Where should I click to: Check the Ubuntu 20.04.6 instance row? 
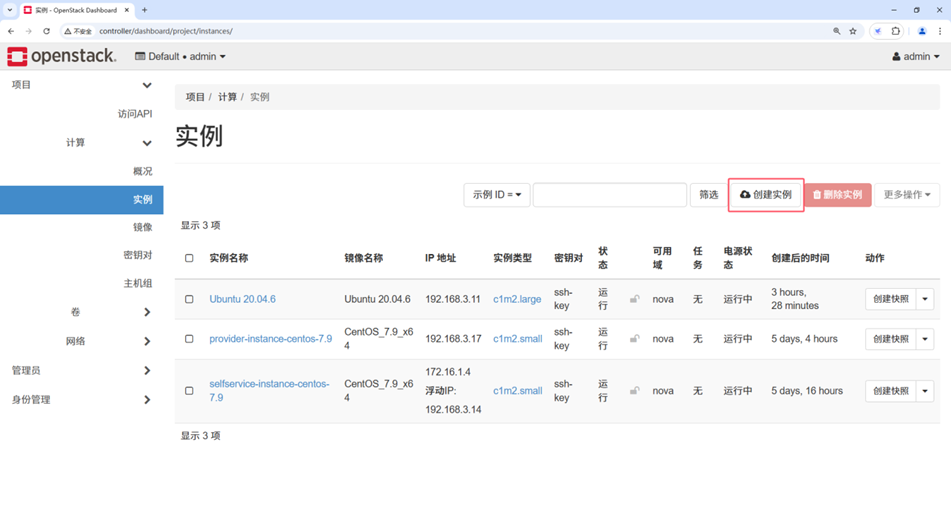[x=189, y=299]
